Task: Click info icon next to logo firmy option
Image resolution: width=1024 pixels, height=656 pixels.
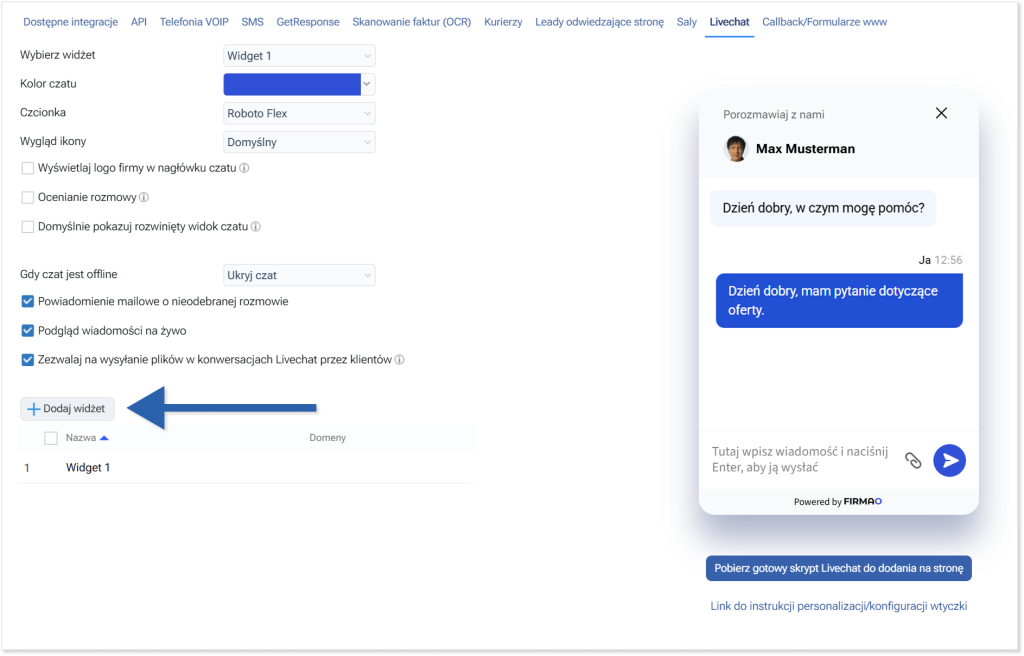Action: pos(245,168)
